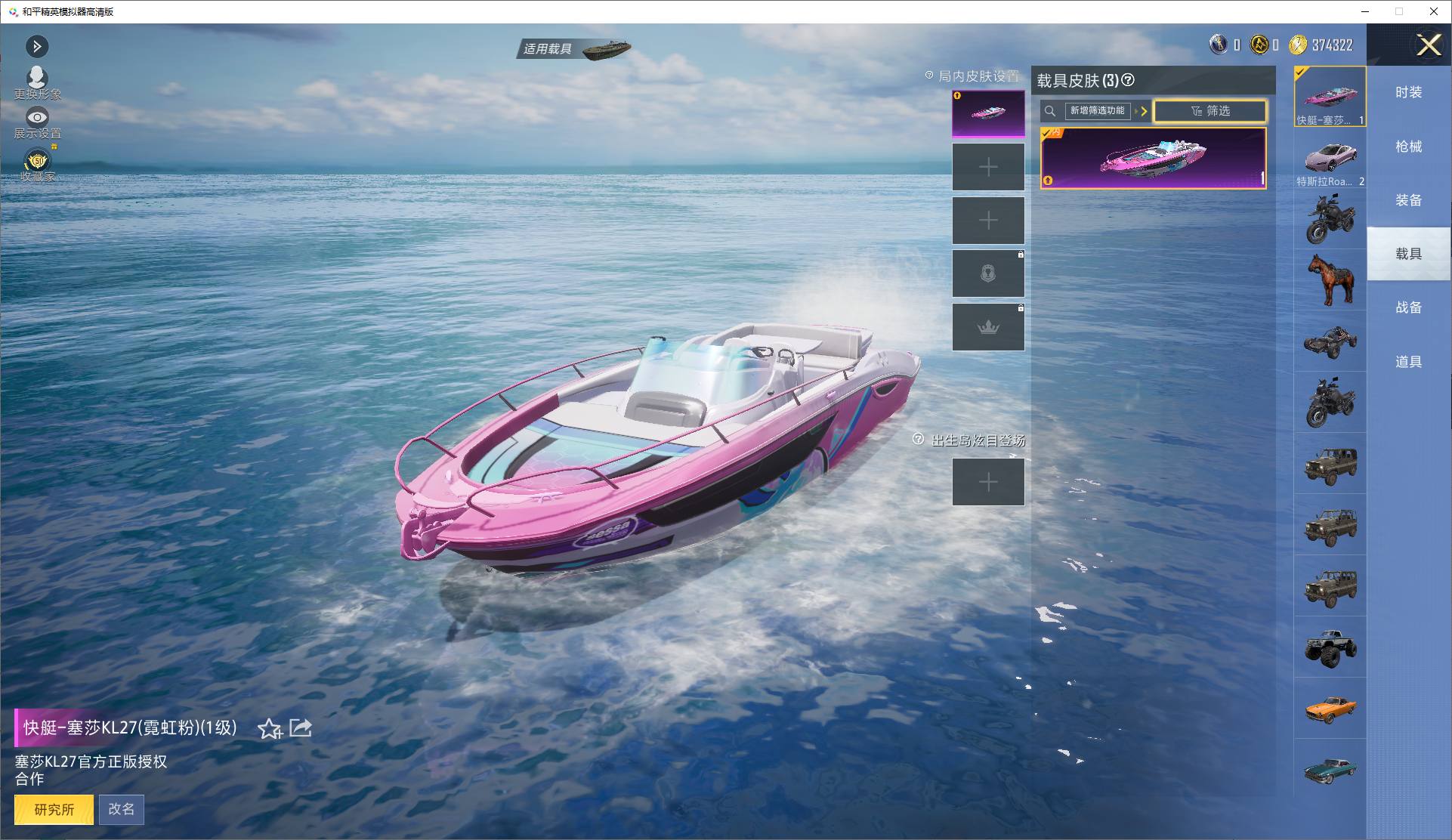The height and width of the screenshot is (840, 1452).
Task: Select 快艇-塞莎 speedboat in vehicle list
Action: [x=1330, y=97]
